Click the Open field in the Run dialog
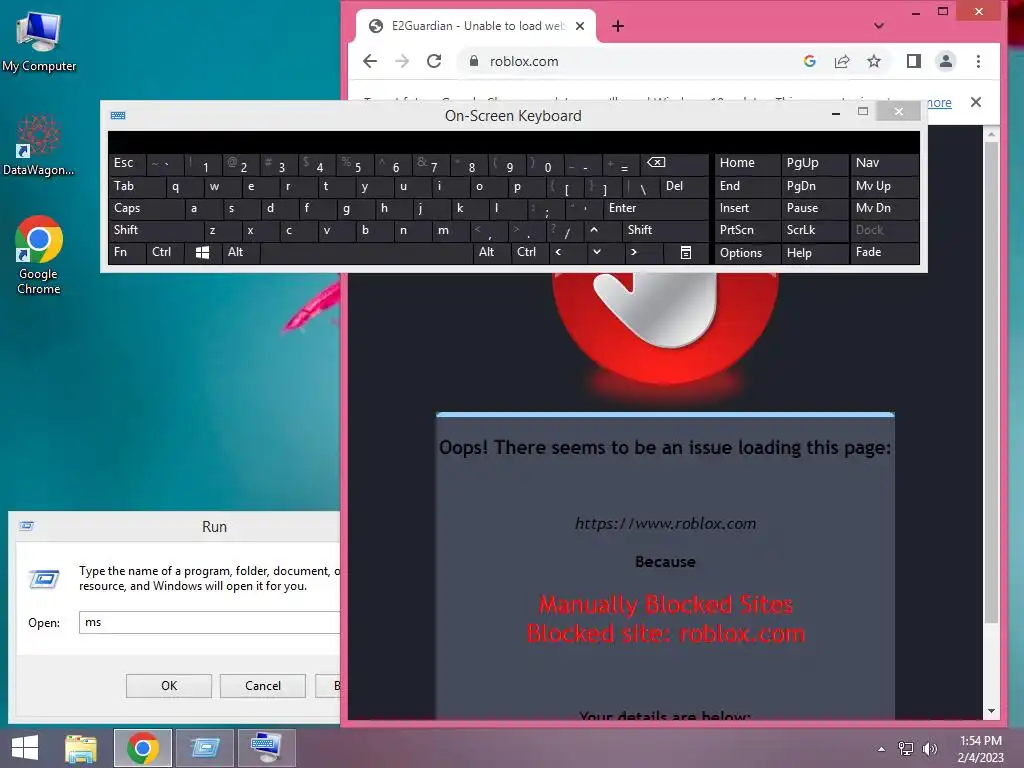The width and height of the screenshot is (1024, 768). click(209, 622)
